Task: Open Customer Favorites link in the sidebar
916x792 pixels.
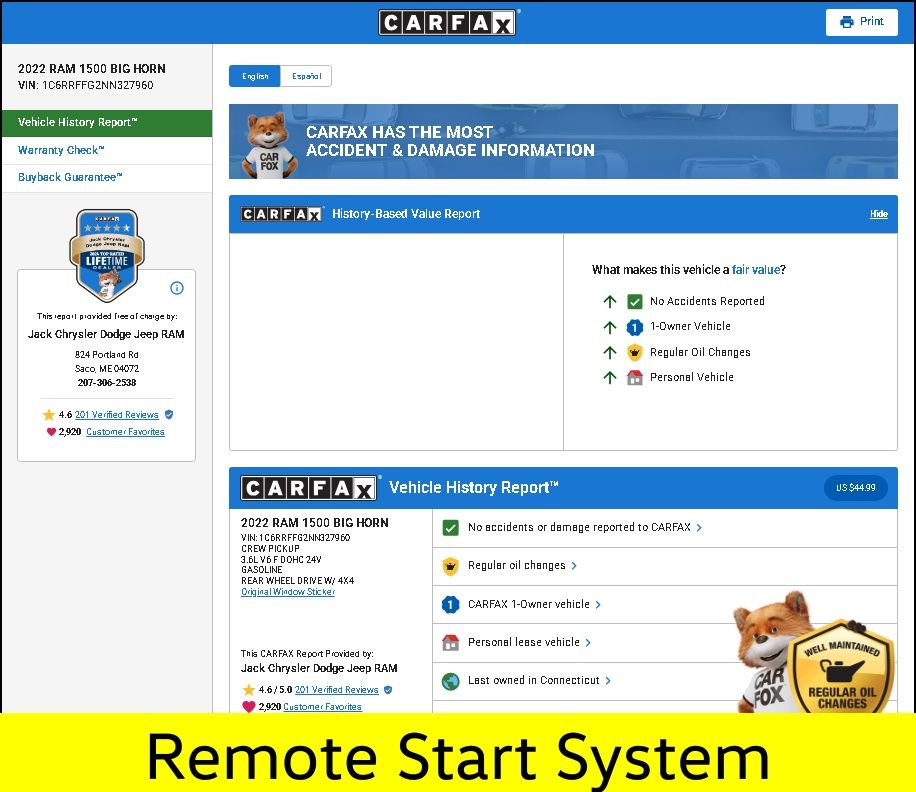Action: pyautogui.click(x=125, y=432)
